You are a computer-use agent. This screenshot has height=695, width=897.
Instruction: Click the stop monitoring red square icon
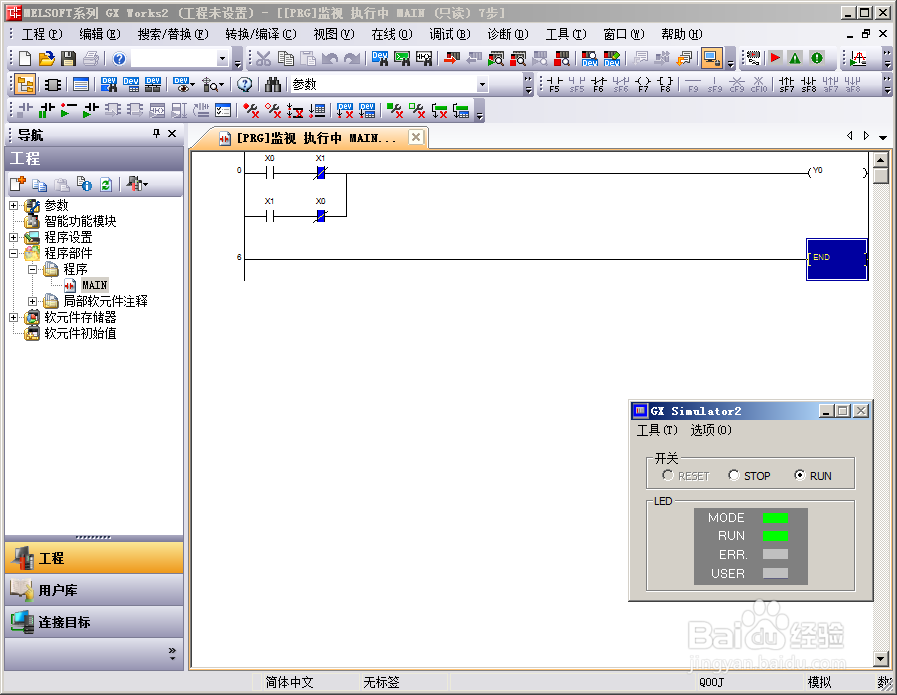(562, 58)
